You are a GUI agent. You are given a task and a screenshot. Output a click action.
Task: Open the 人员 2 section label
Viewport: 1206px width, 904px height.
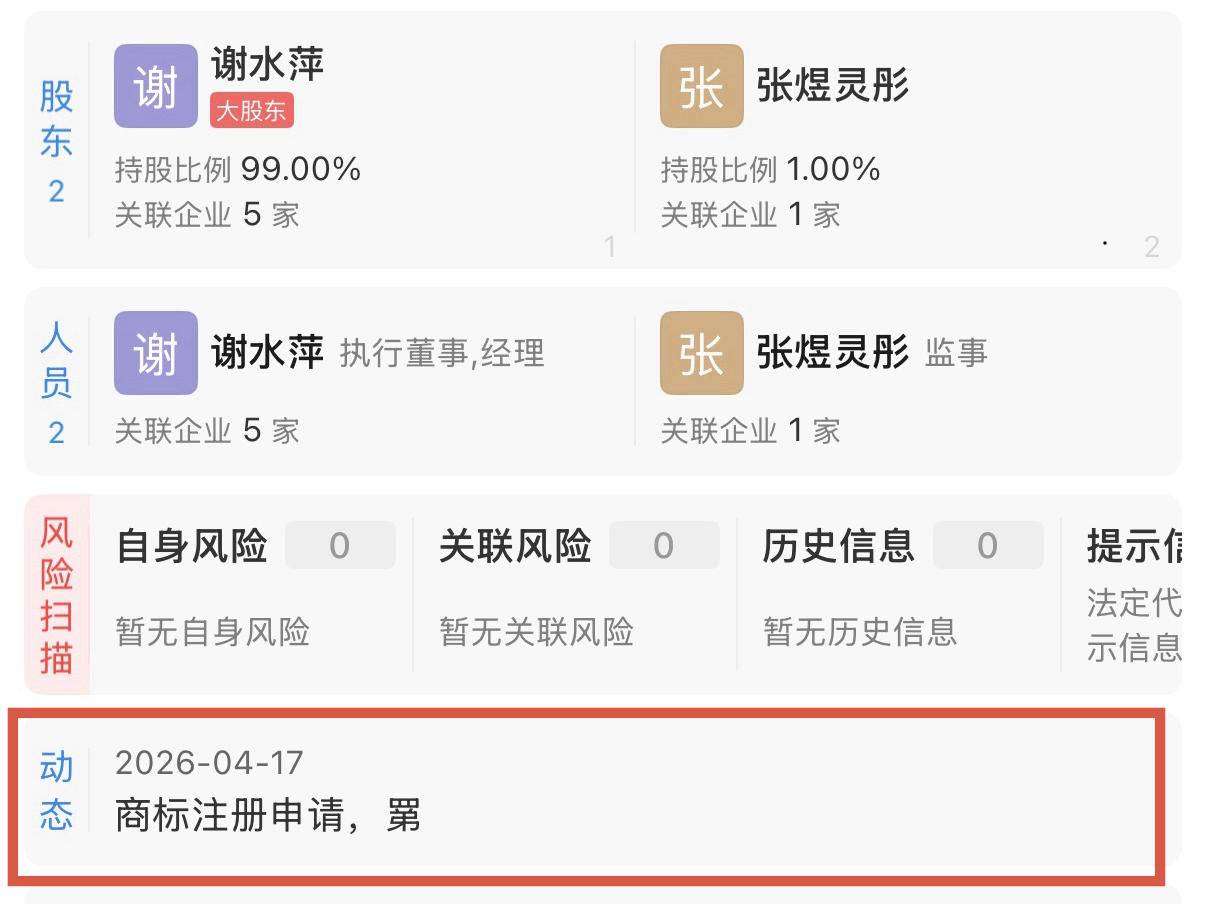pyautogui.click(x=56, y=385)
